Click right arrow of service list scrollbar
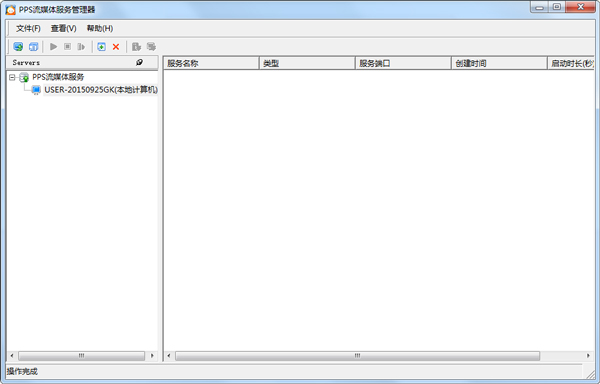The image size is (600, 384). pyautogui.click(x=588, y=356)
